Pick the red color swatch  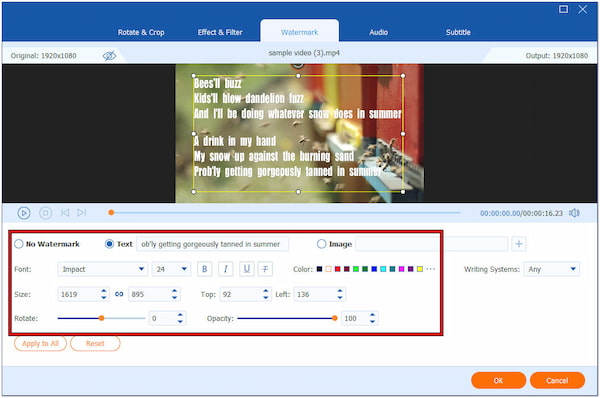(x=338, y=269)
